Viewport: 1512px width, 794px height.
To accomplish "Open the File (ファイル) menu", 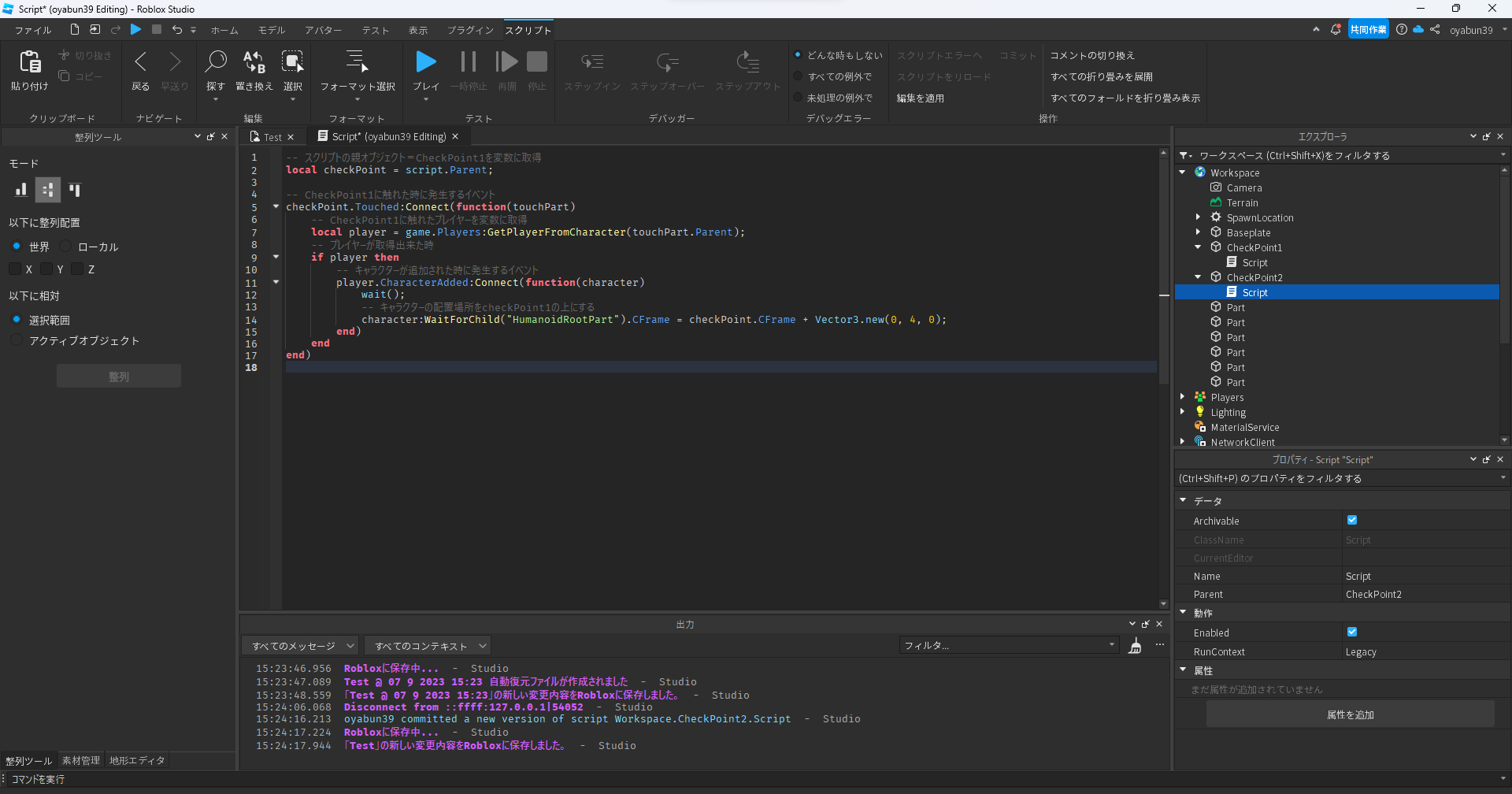I will 33,30.
